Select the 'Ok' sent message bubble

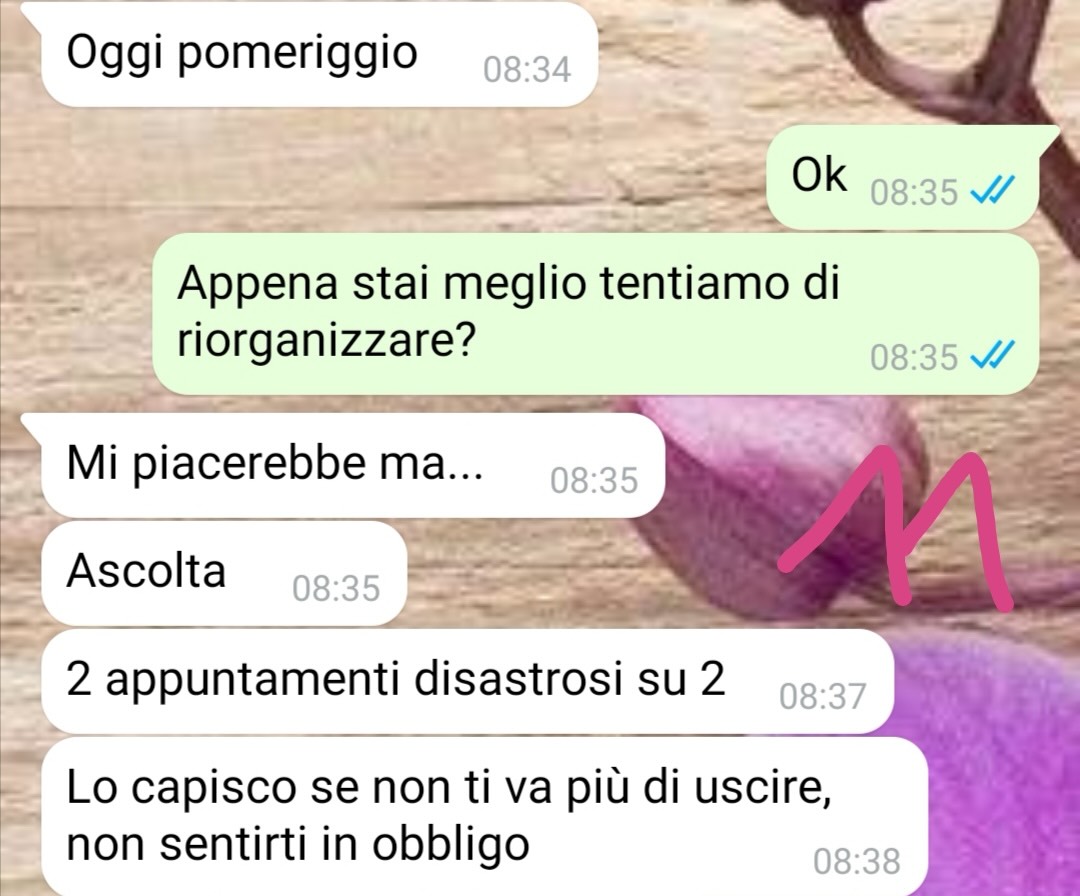click(x=903, y=177)
